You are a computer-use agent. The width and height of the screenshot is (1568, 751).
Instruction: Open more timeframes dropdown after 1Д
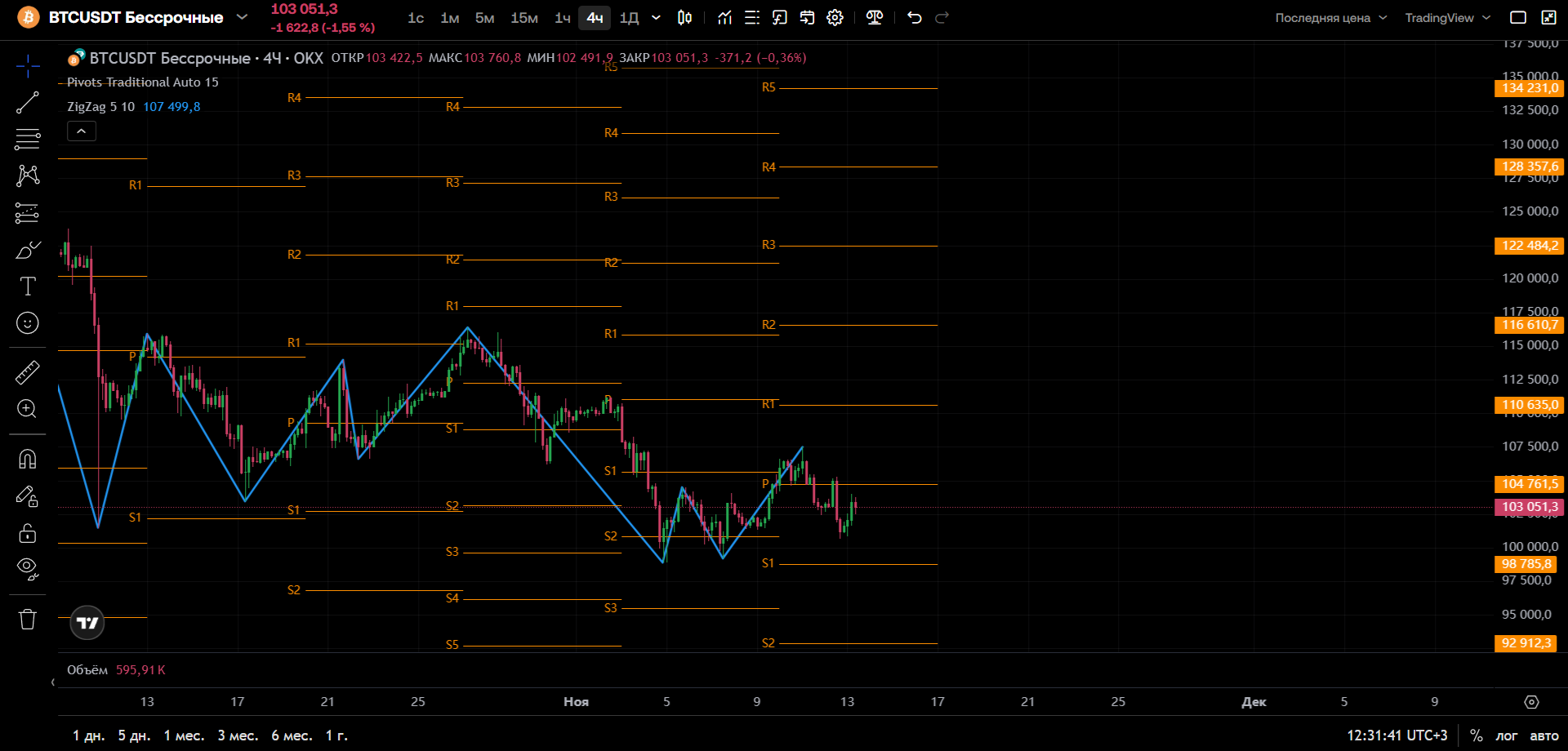click(x=656, y=17)
